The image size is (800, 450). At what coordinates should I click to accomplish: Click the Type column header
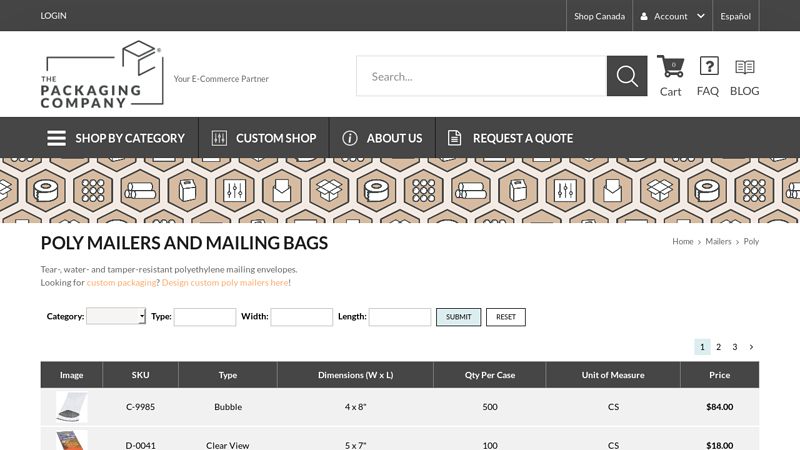click(228, 375)
